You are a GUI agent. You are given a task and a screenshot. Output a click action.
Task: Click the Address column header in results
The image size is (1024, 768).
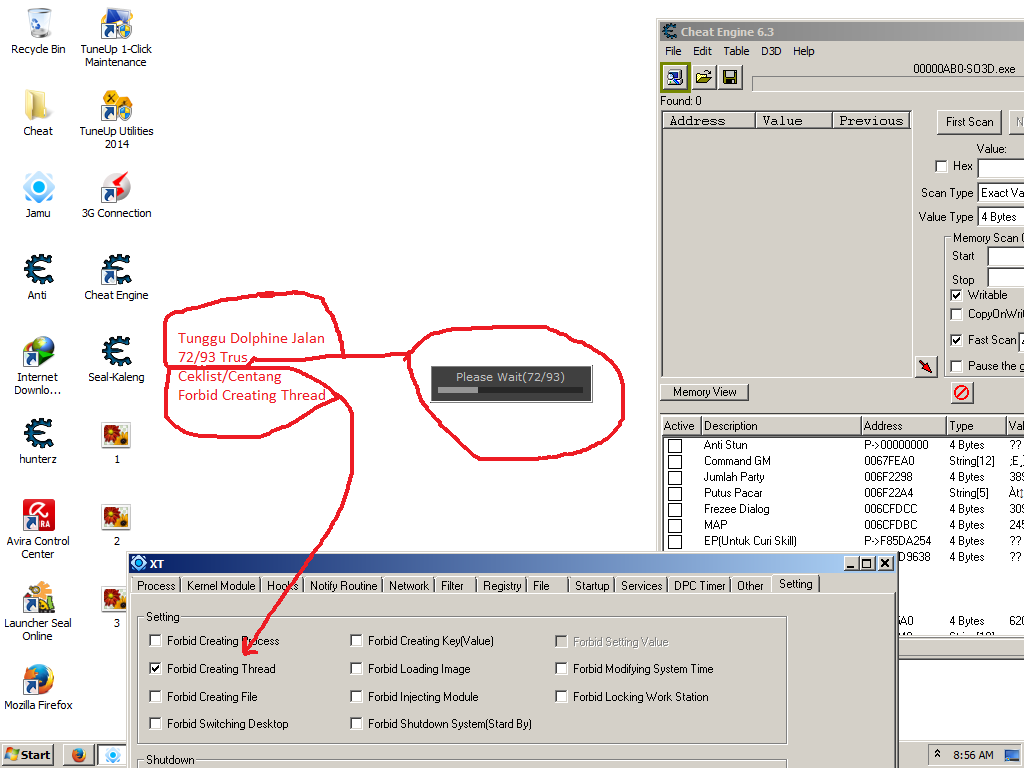point(708,120)
